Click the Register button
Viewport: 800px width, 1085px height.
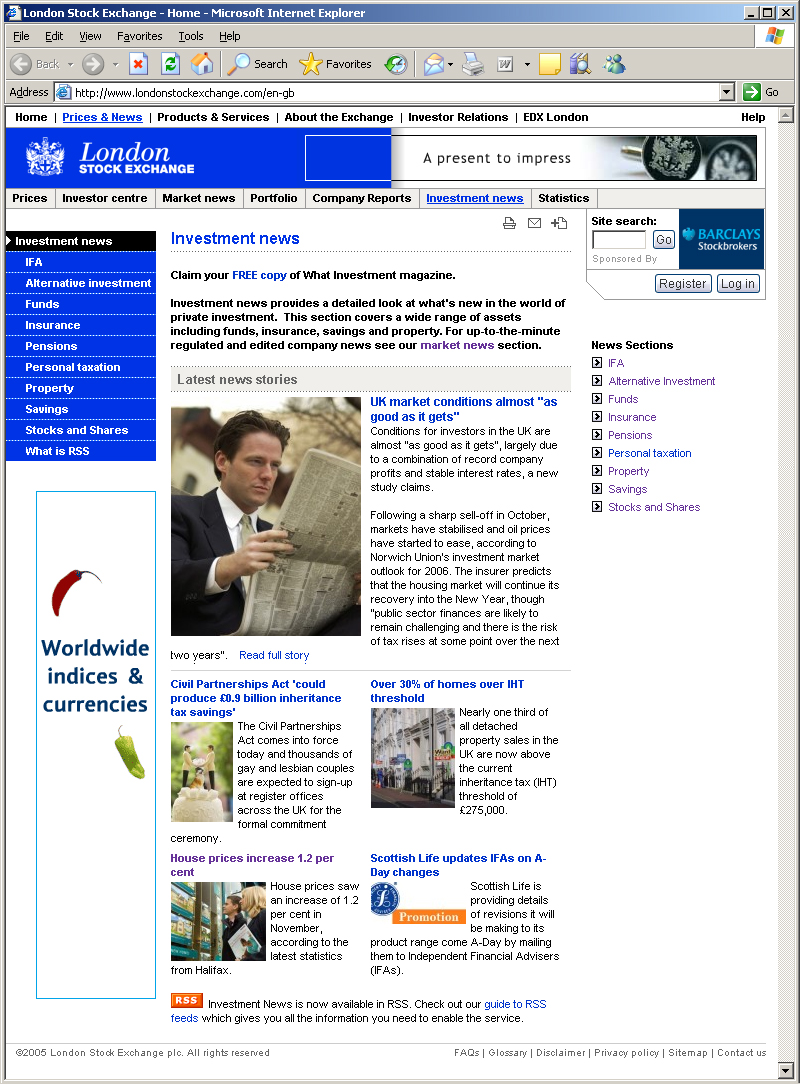point(682,284)
